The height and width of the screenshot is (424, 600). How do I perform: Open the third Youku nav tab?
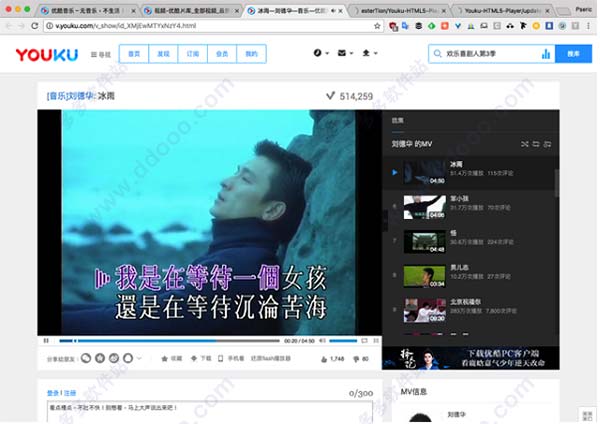pyautogui.click(x=193, y=54)
